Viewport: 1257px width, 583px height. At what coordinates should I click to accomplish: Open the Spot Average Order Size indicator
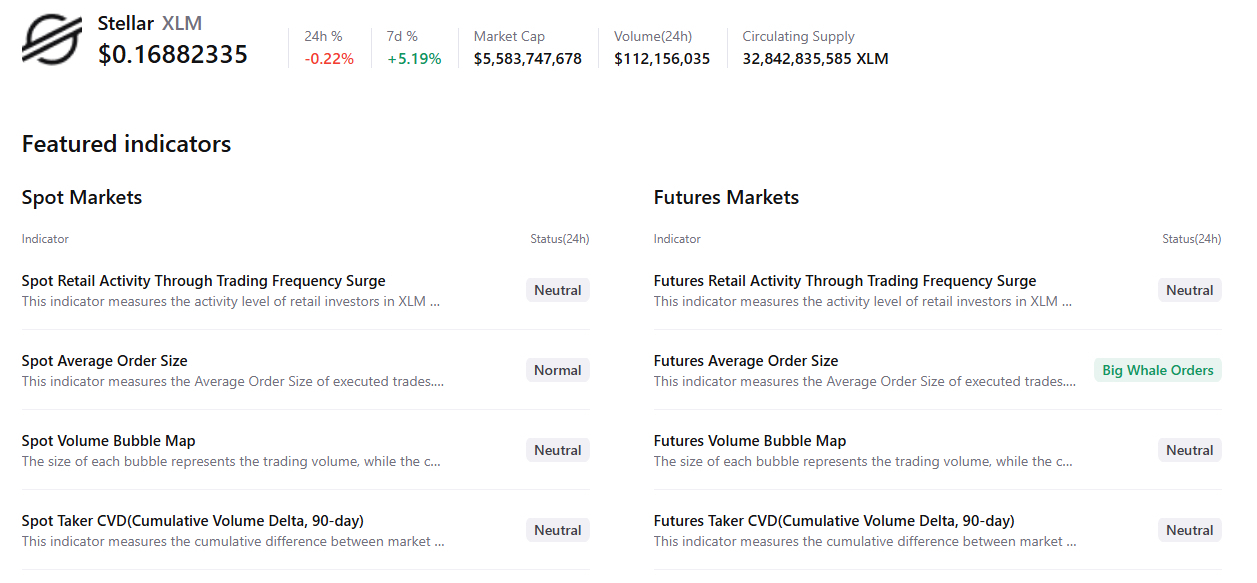tap(105, 361)
